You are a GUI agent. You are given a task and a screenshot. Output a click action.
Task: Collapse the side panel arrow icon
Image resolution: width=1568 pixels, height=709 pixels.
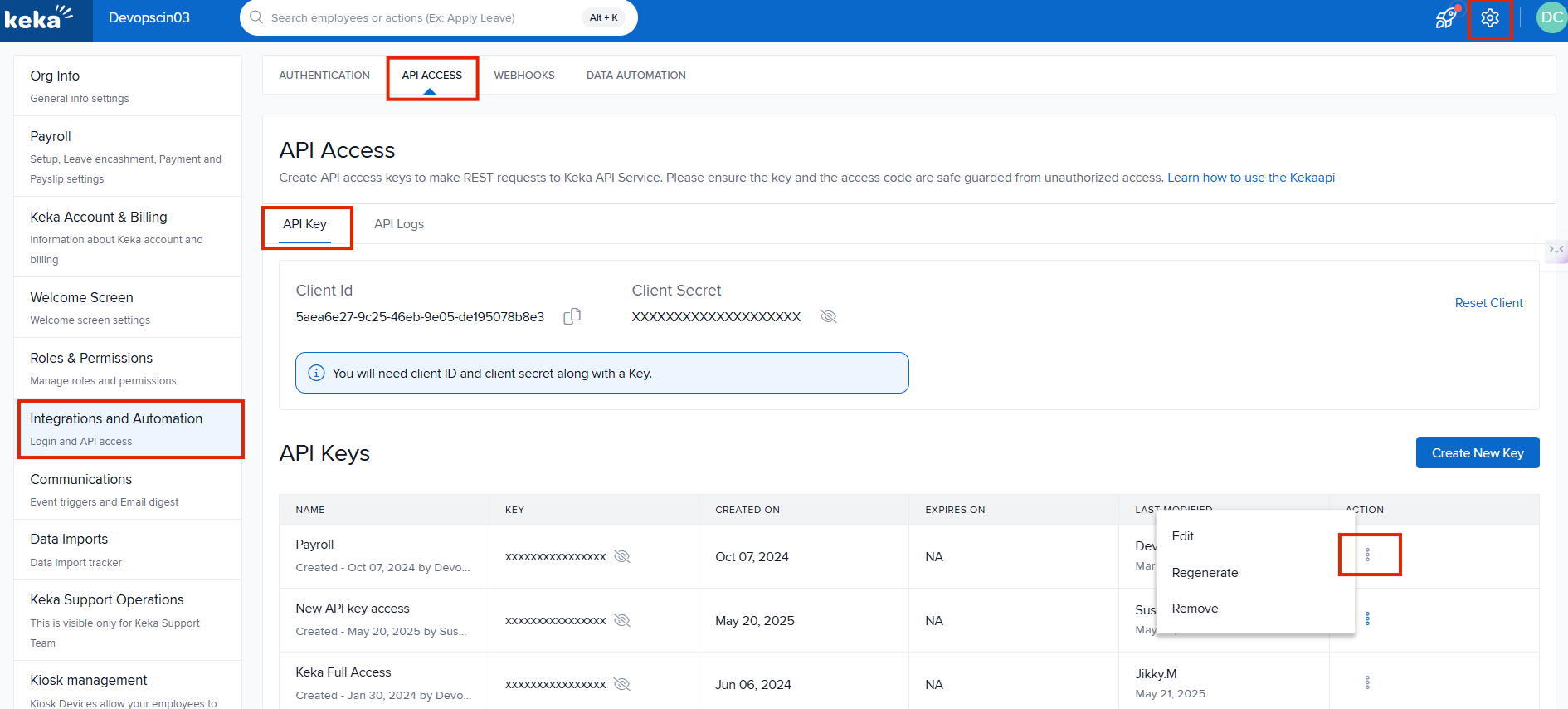coord(1556,249)
